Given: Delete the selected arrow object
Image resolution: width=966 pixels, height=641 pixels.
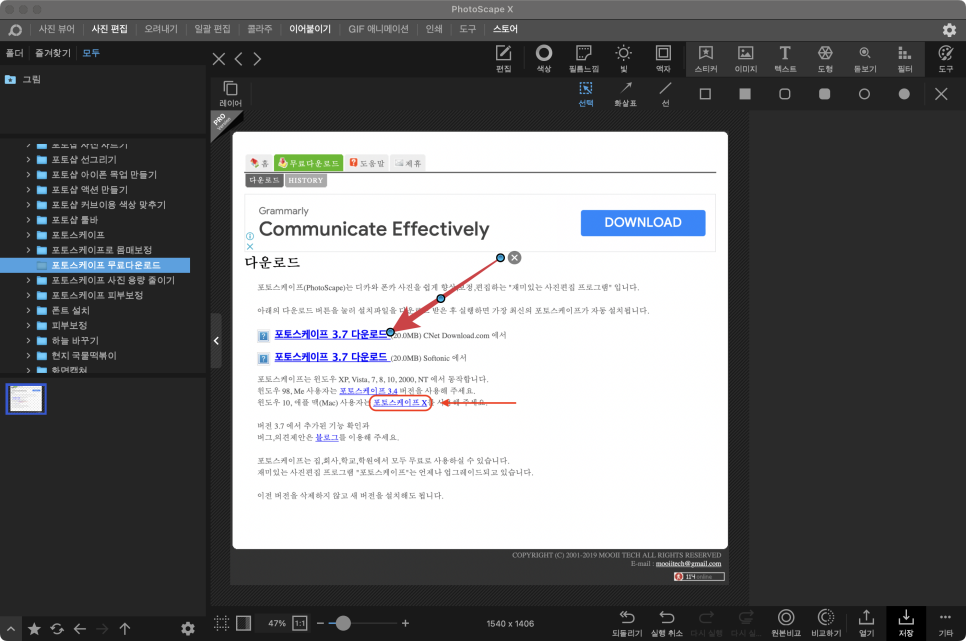Looking at the screenshot, I should (514, 258).
